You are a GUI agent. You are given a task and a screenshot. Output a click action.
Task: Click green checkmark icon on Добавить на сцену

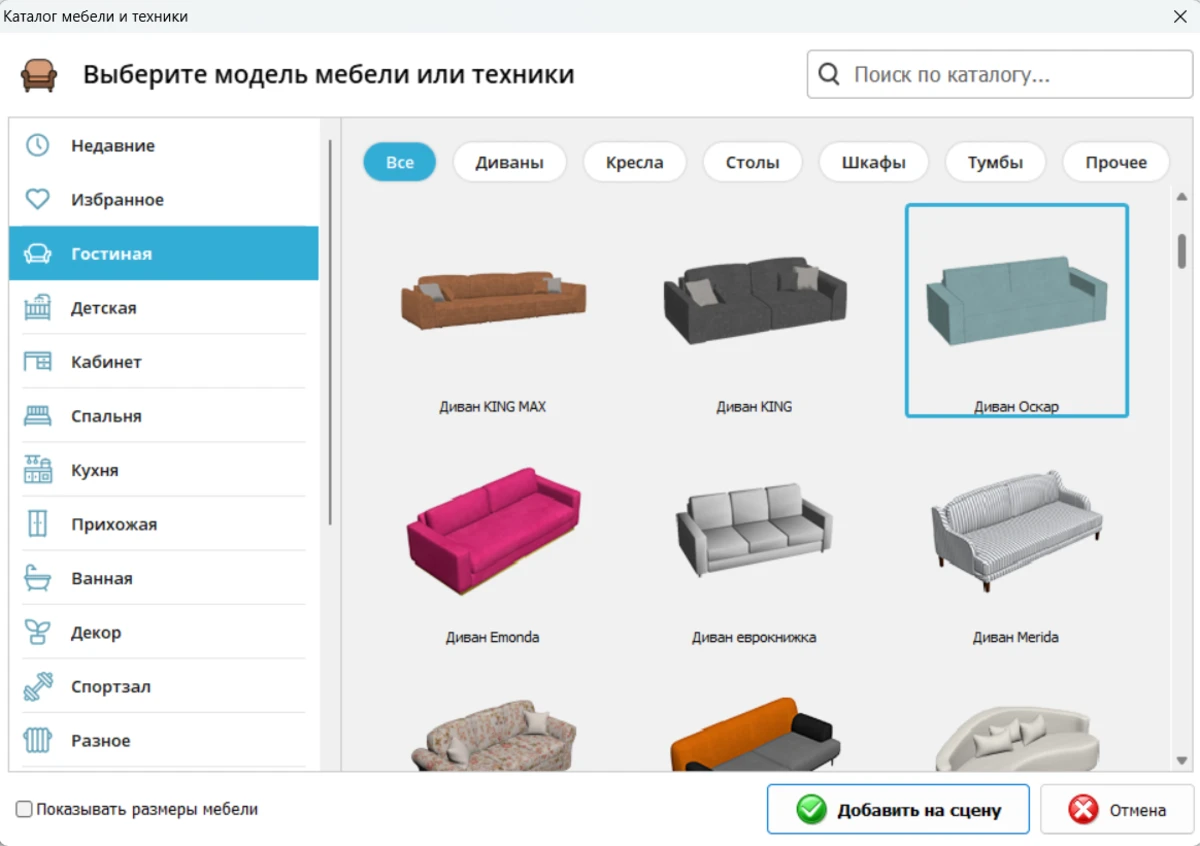tap(811, 810)
